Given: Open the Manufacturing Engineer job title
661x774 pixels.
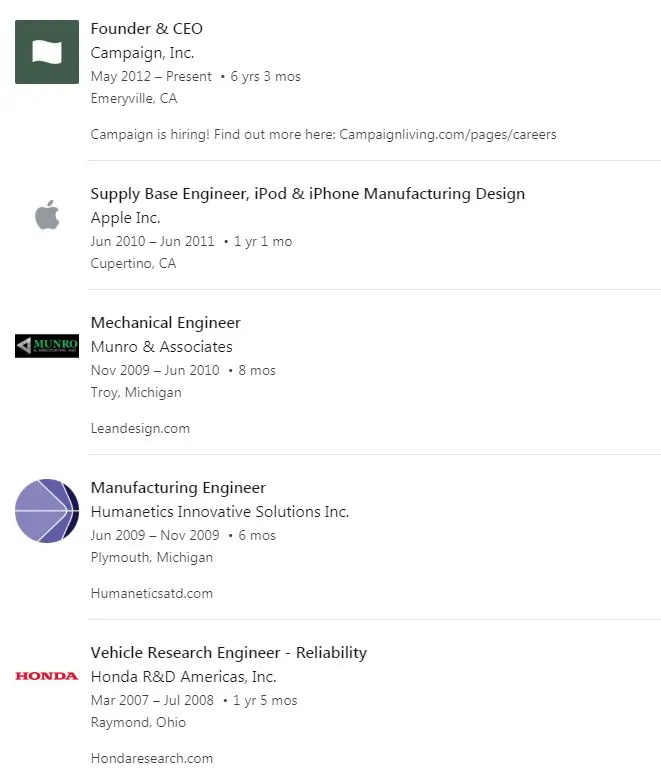Looking at the screenshot, I should pyautogui.click(x=178, y=488).
